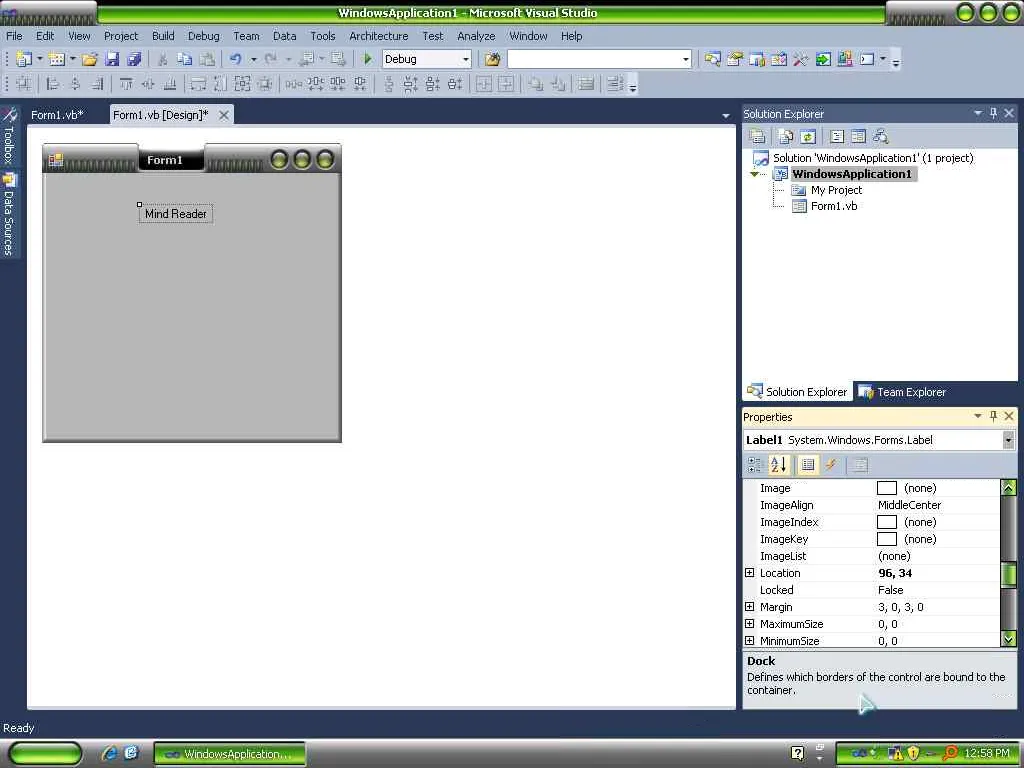Toggle Alphabetical sort in Properties panel
Screen dimensions: 1024x768
click(x=778, y=465)
